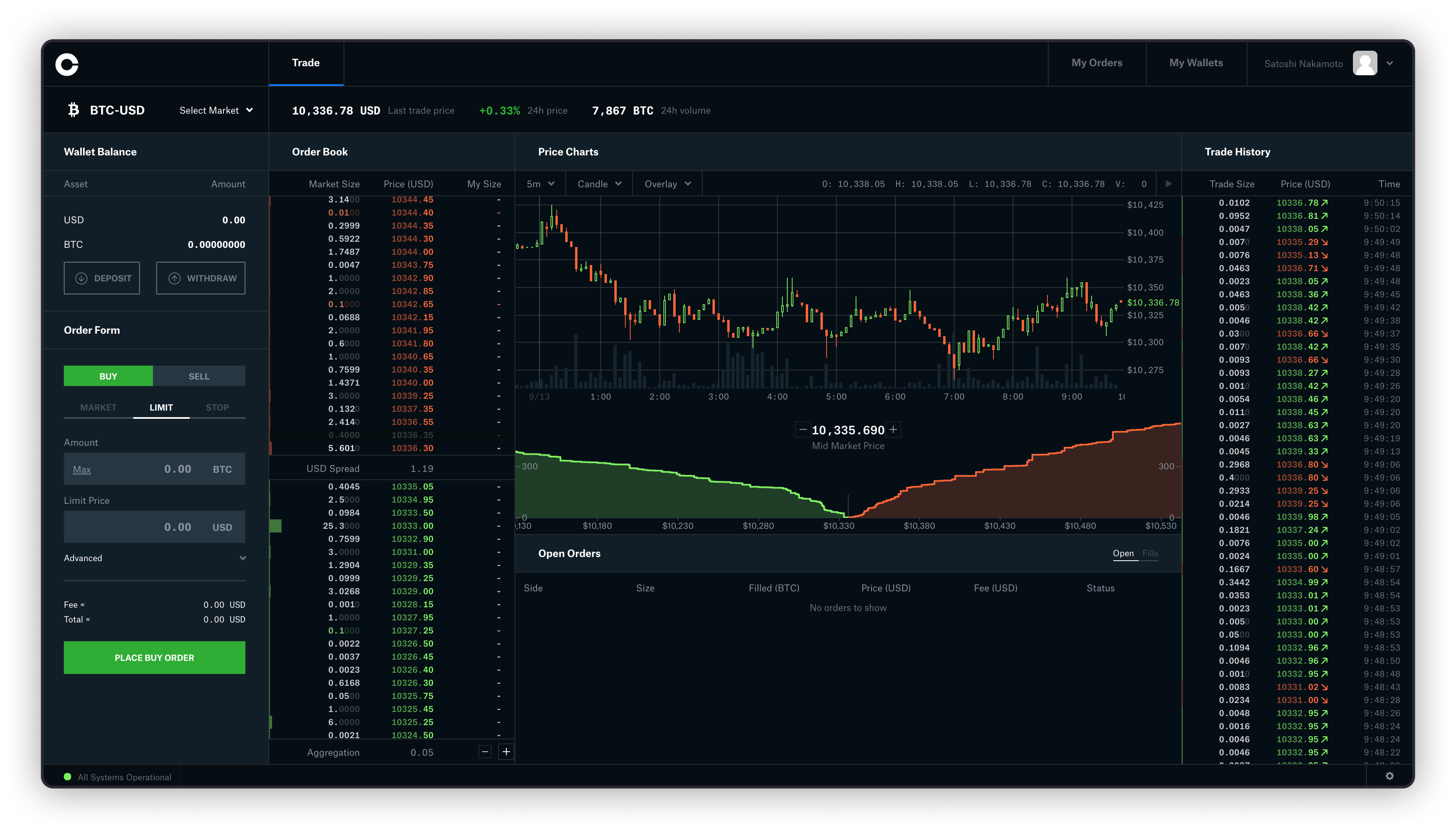Click the deposit icon in wallet panel
1456x831 pixels.
click(x=81, y=278)
